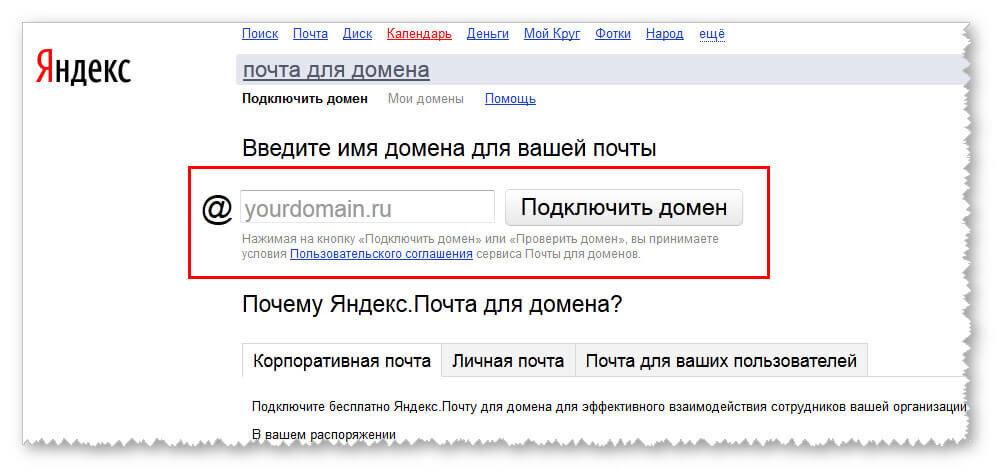Click the почта для домена header link
Viewport: 1001px width, 476px height.
[336, 70]
